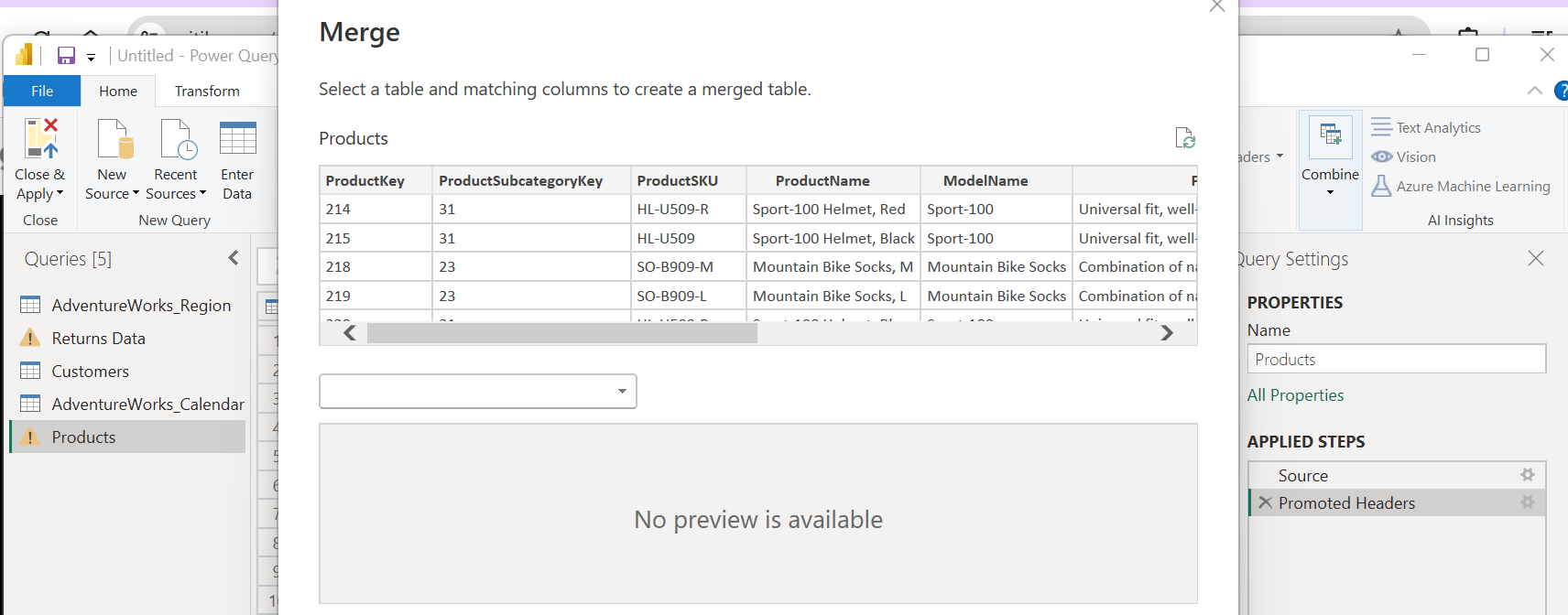Click the Products query warning icon

tap(30, 437)
